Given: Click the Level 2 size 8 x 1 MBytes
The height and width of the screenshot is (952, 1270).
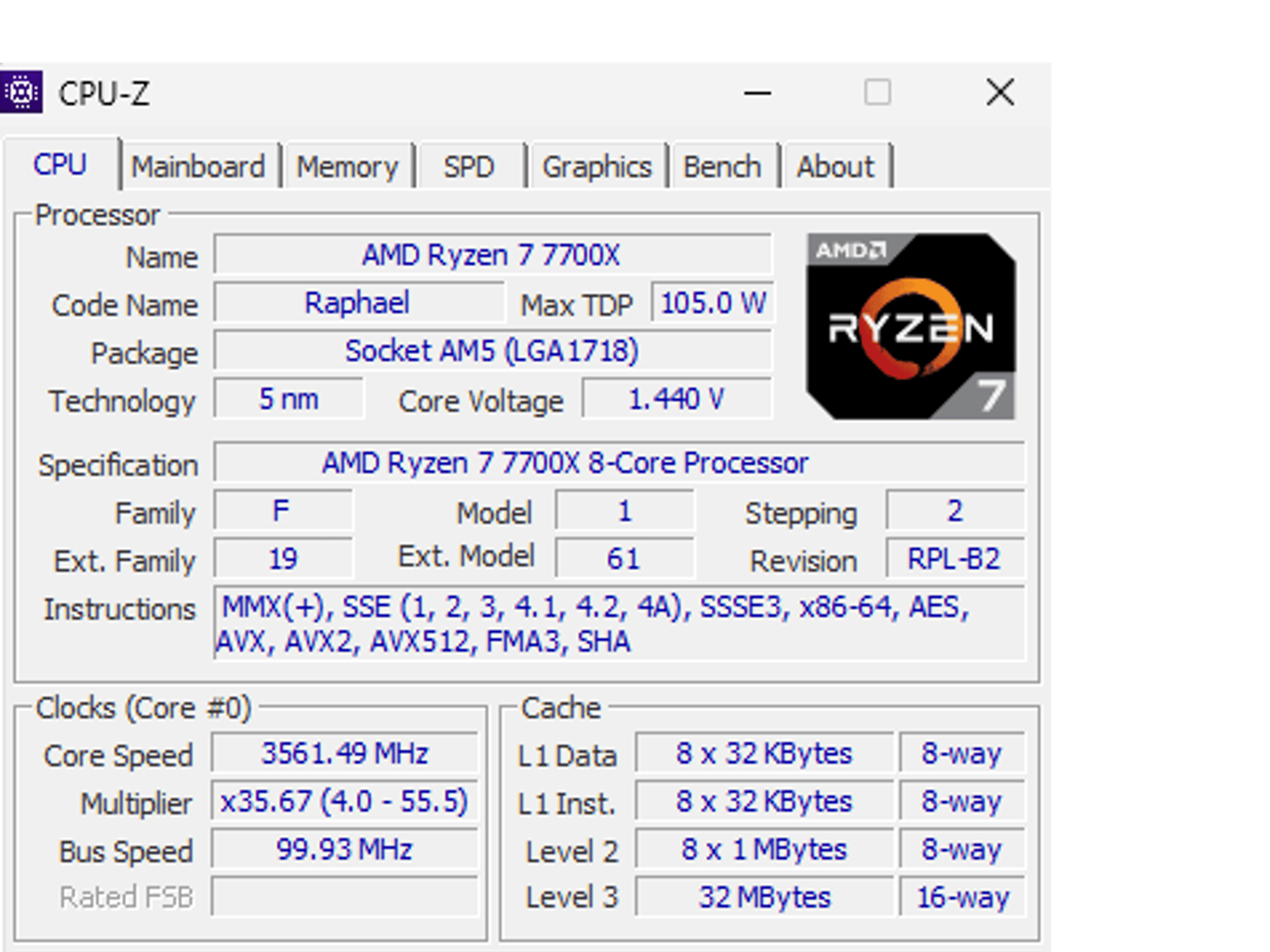Looking at the screenshot, I should [x=764, y=849].
